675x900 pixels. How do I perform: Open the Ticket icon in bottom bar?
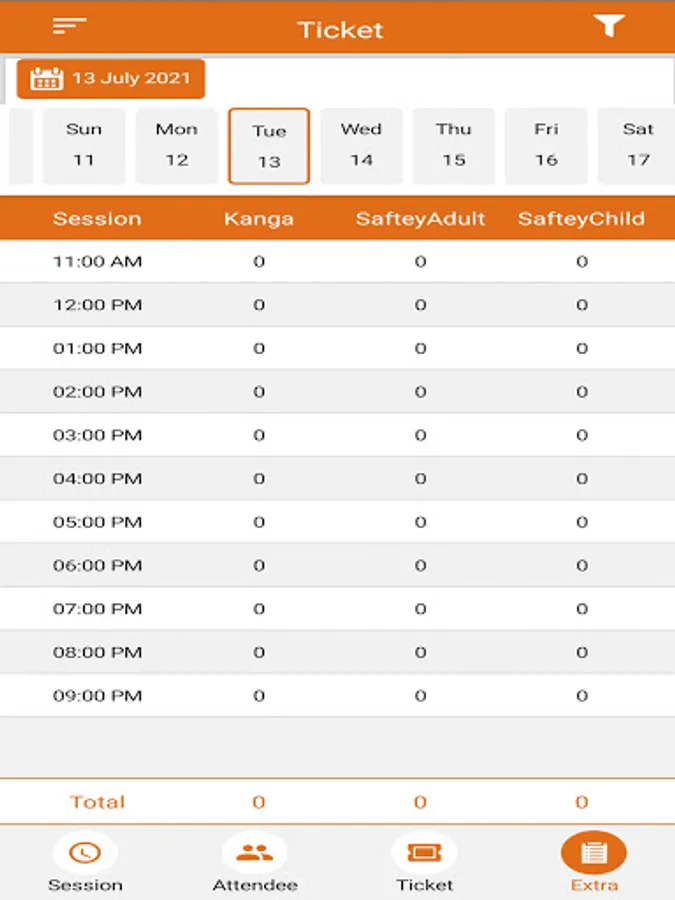(424, 852)
